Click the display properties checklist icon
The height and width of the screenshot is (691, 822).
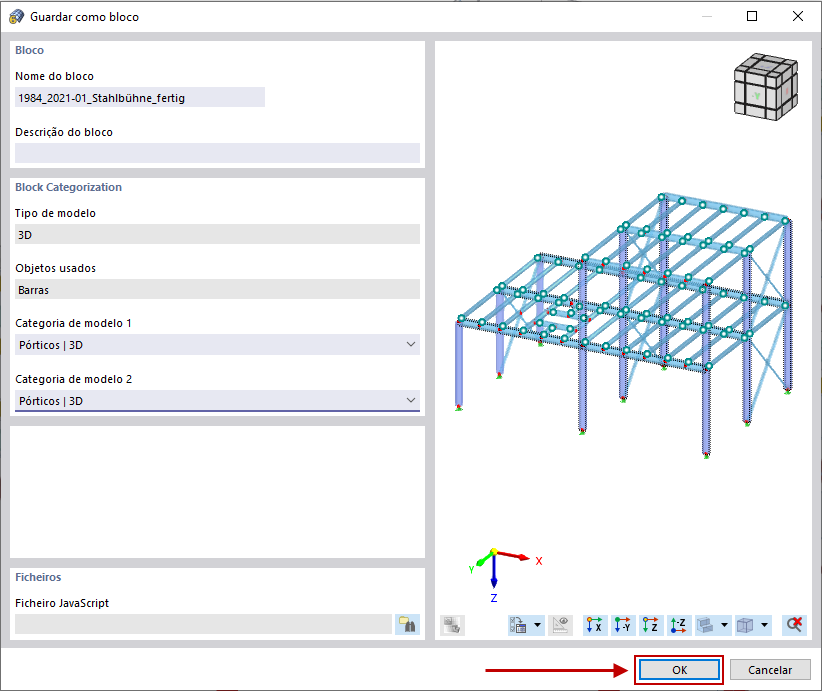tap(518, 625)
